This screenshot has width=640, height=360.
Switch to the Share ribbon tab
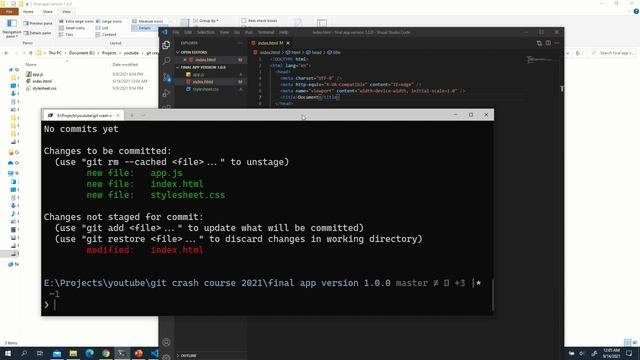48,12
